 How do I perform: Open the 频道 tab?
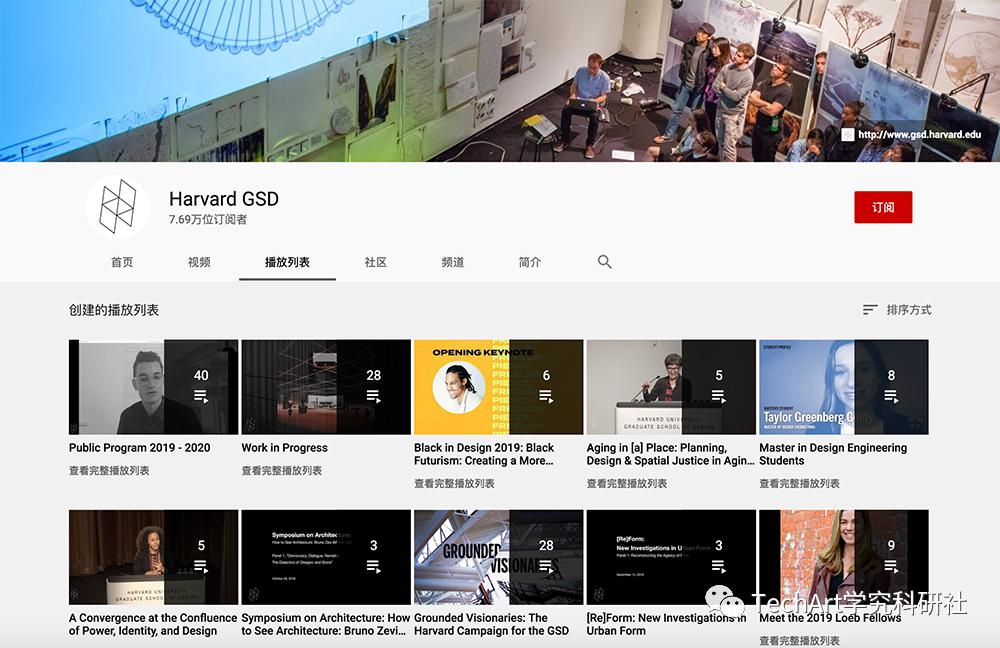[x=453, y=262]
